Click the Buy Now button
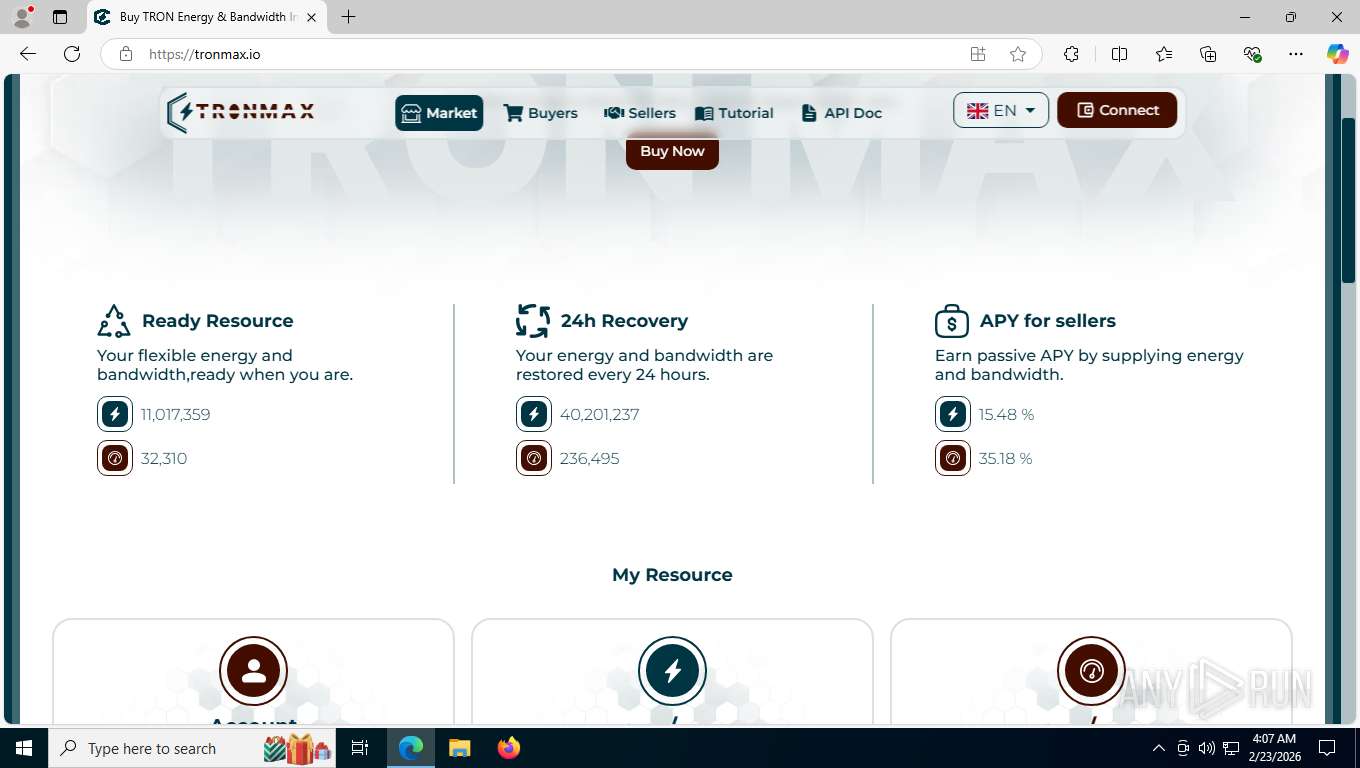This screenshot has width=1360, height=768. (x=672, y=151)
